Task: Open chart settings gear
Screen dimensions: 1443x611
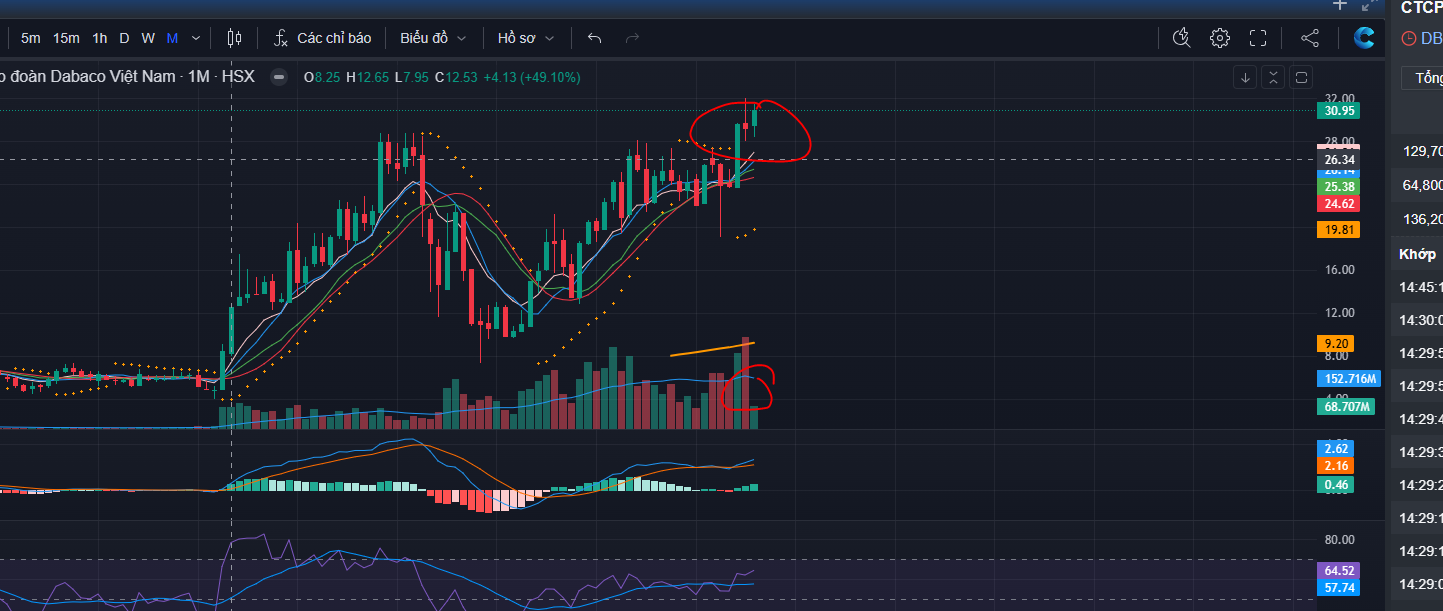Action: pyautogui.click(x=1219, y=38)
